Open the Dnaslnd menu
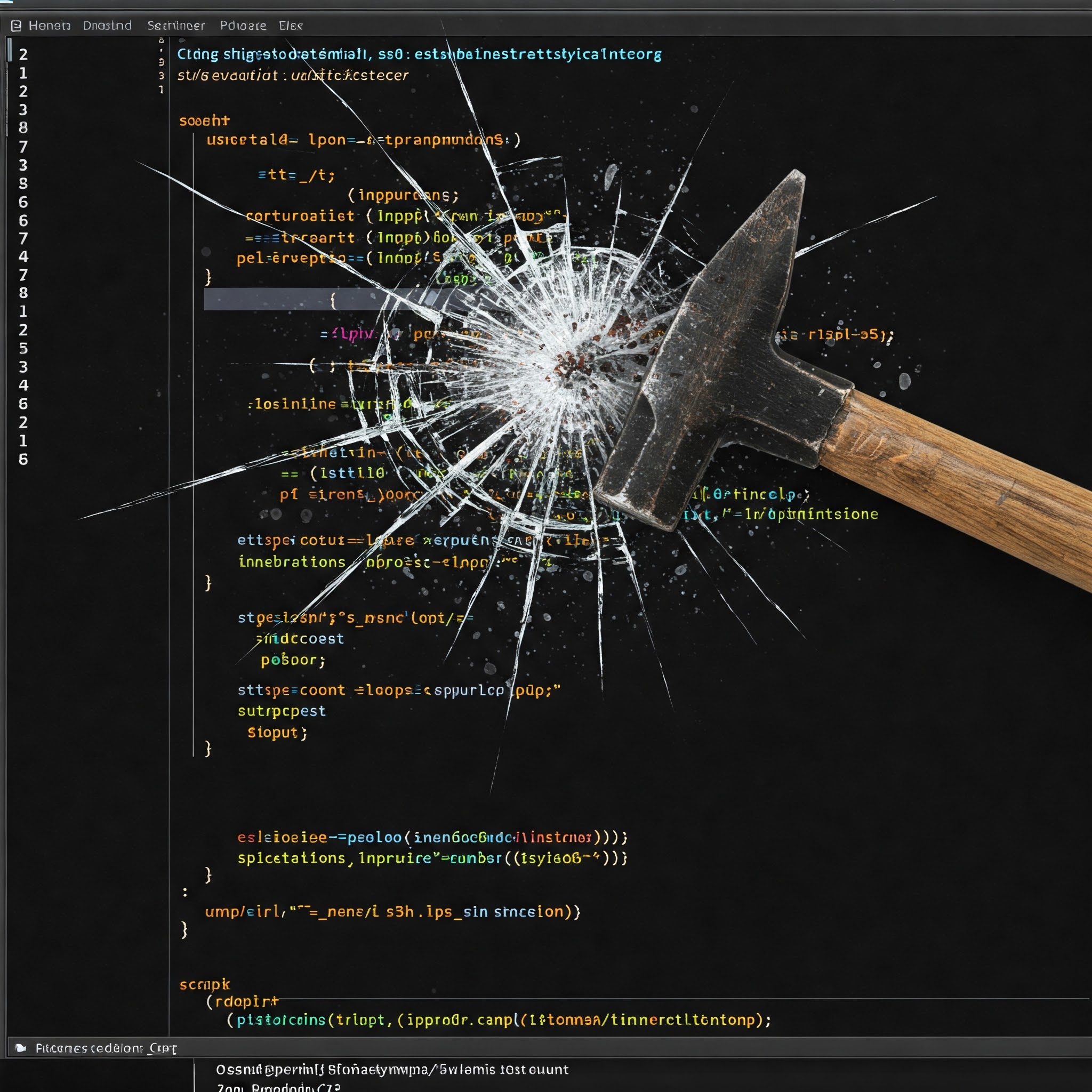The width and height of the screenshot is (1092, 1092). [107, 26]
